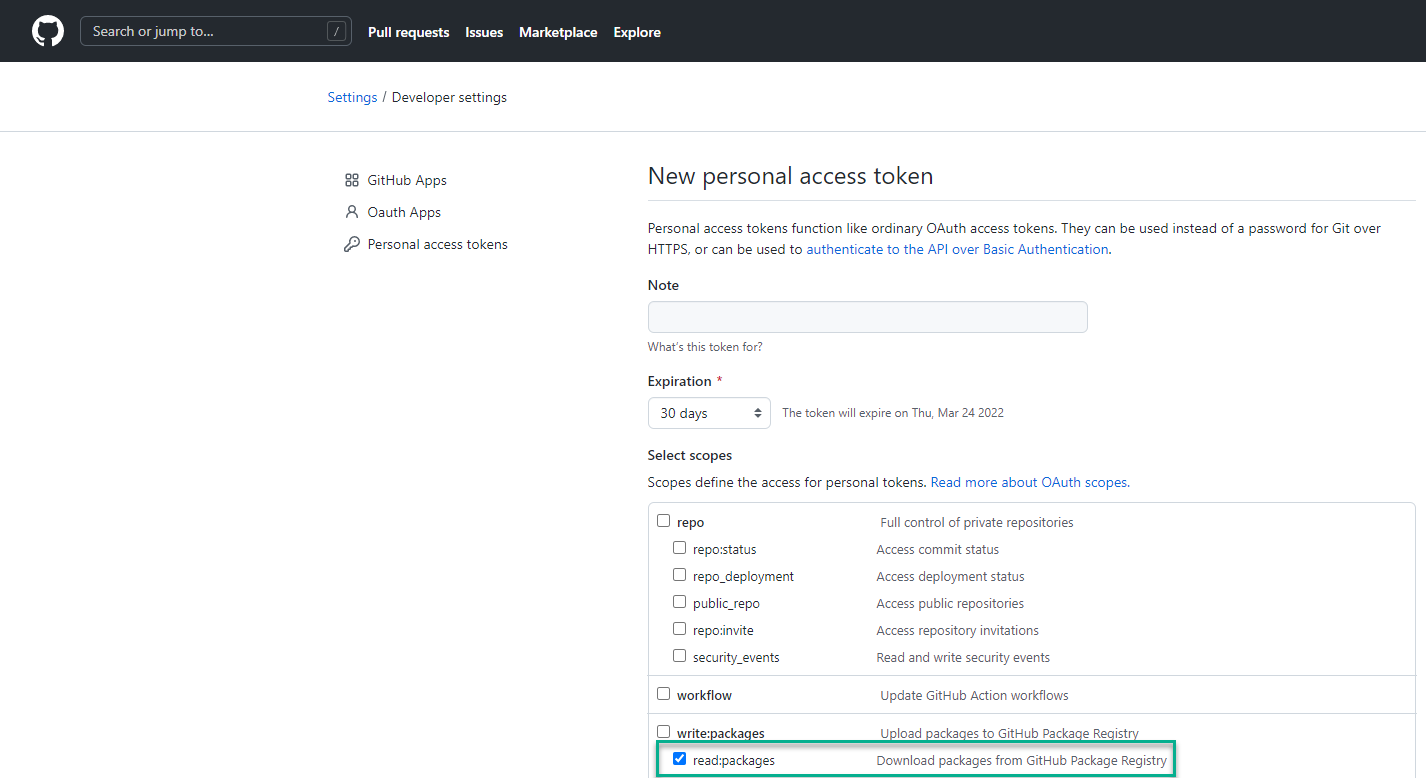Click the Select scopes label
The image size is (1426, 778).
pyautogui.click(x=690, y=455)
